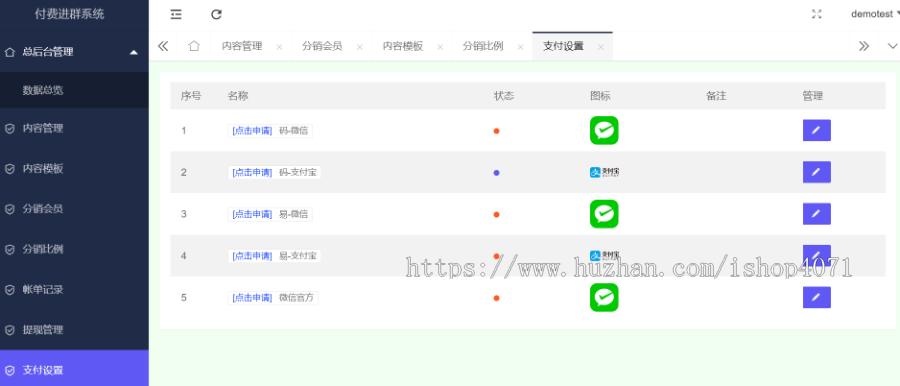Click the 管理 column header
Image resolution: width=900 pixels, height=386 pixels.
click(x=813, y=96)
